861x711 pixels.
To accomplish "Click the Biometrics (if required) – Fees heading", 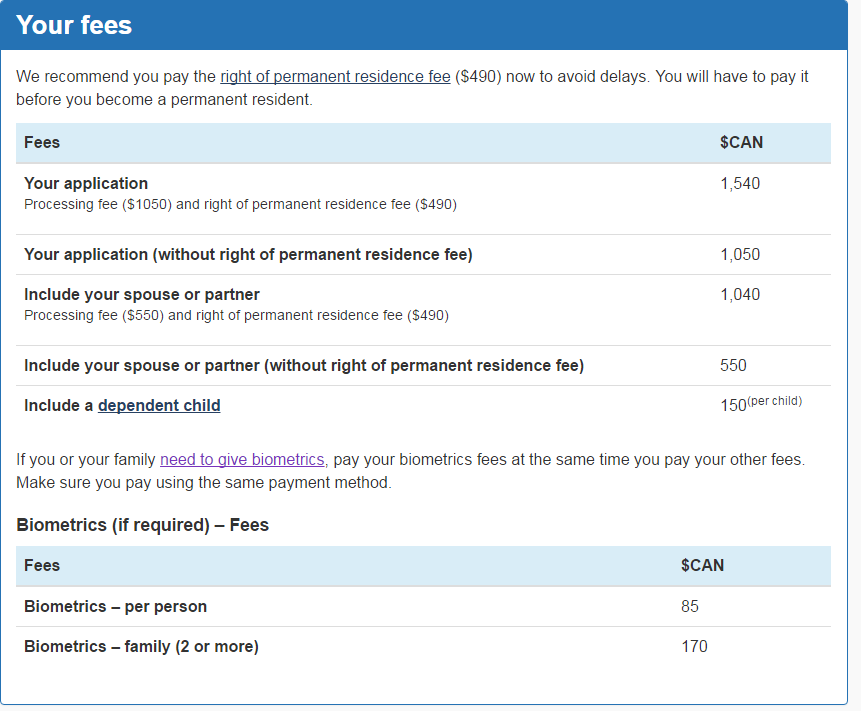I will point(143,525).
